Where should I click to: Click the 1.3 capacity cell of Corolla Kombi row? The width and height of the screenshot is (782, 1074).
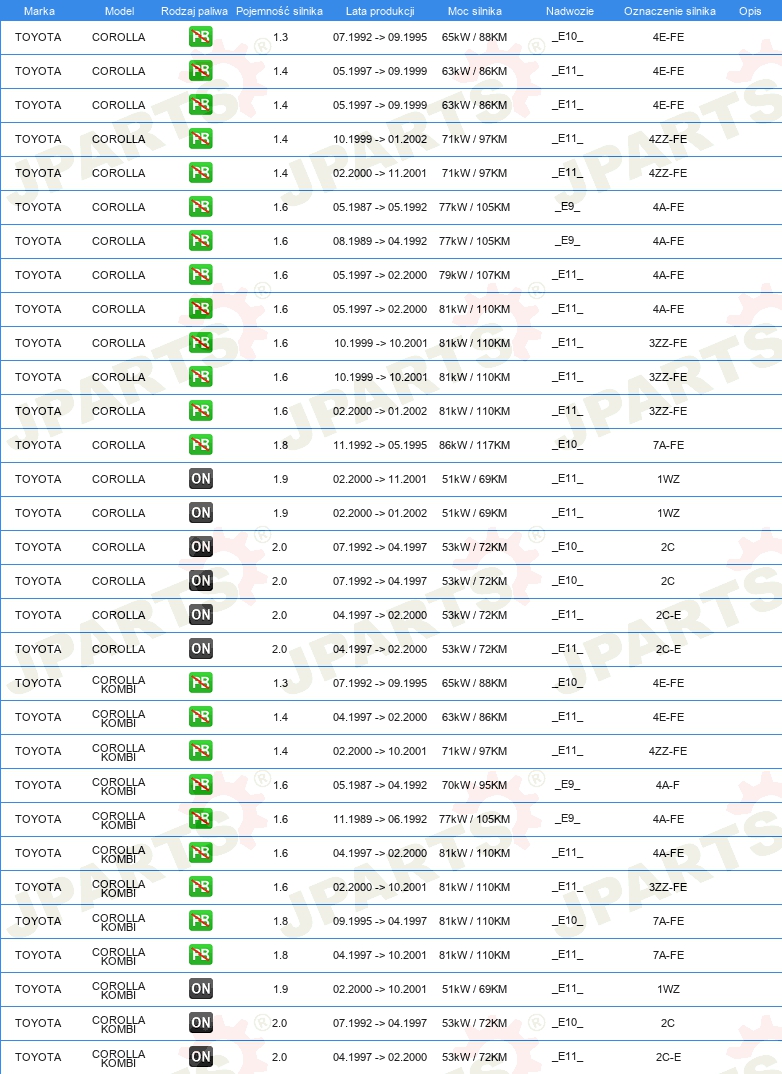pyautogui.click(x=280, y=683)
